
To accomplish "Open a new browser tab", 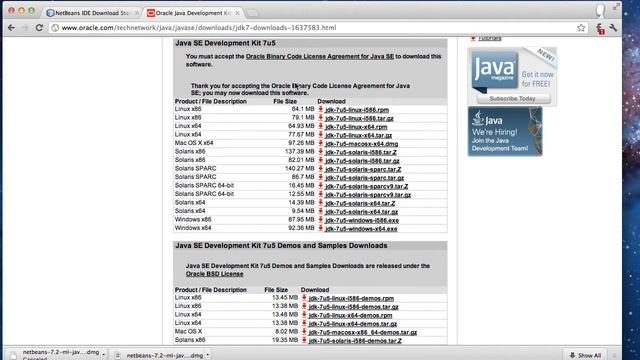I will pos(252,13).
